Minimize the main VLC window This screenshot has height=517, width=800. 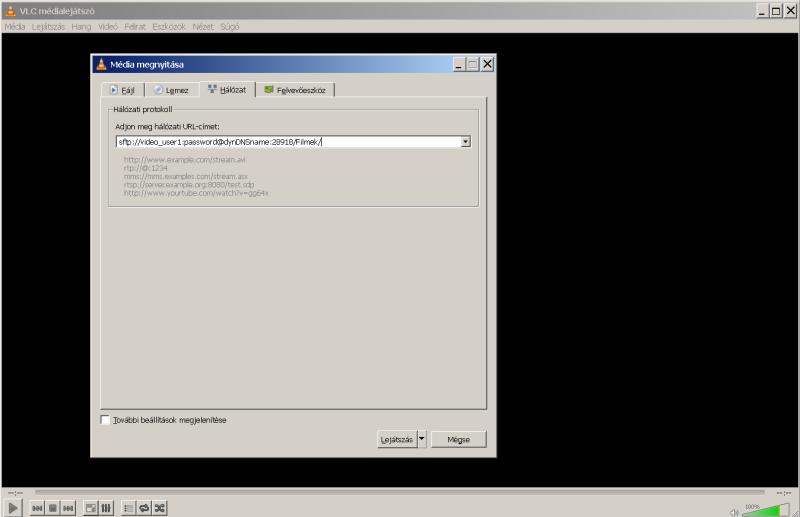tap(762, 11)
